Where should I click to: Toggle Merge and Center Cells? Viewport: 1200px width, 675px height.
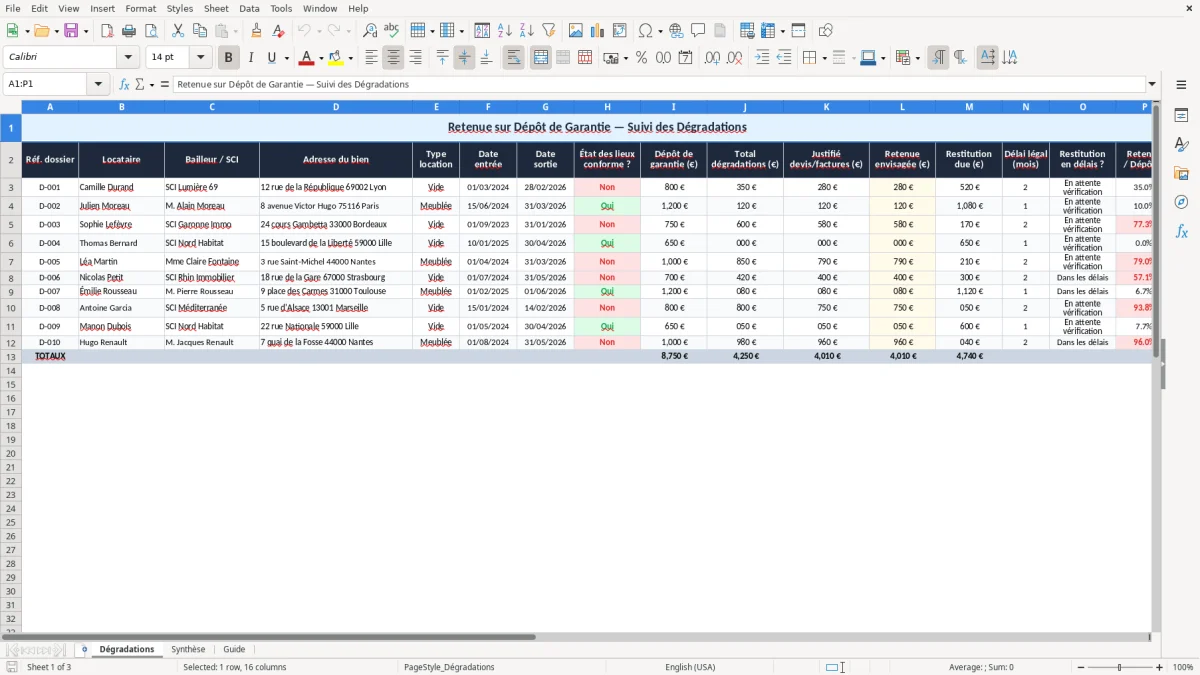click(541, 58)
